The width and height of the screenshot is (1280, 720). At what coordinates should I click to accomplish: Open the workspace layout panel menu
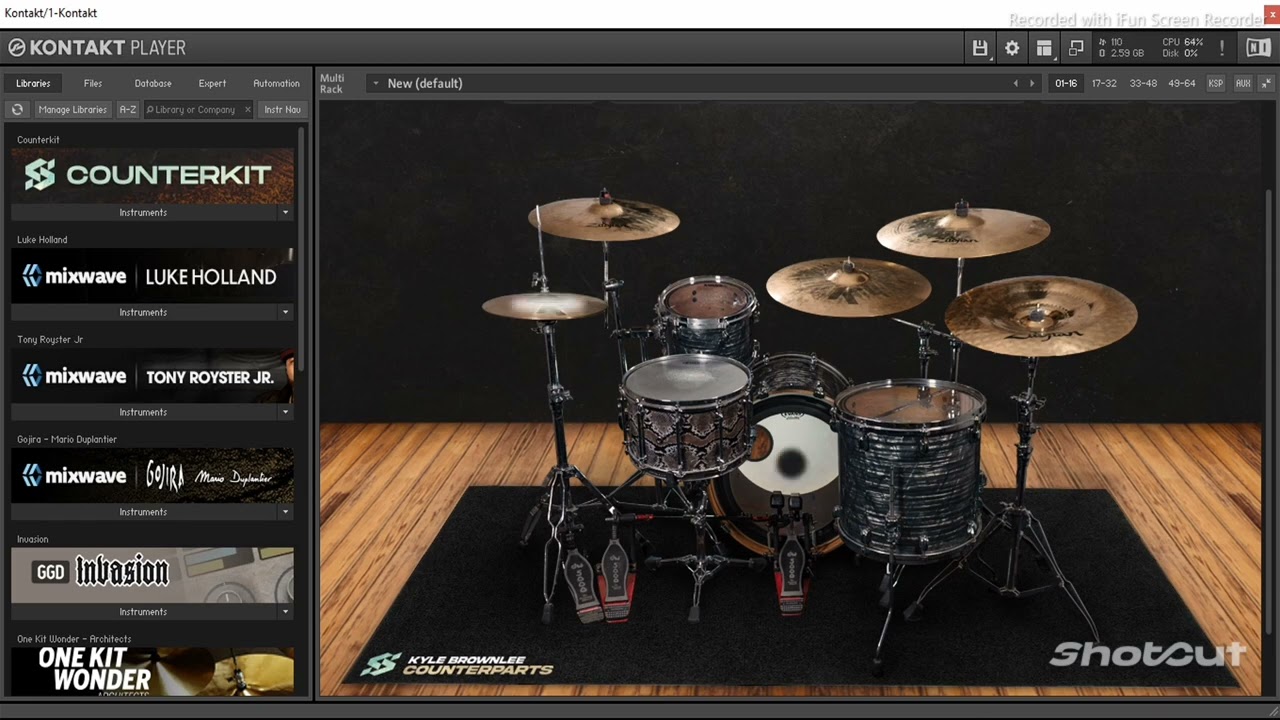[1044, 48]
